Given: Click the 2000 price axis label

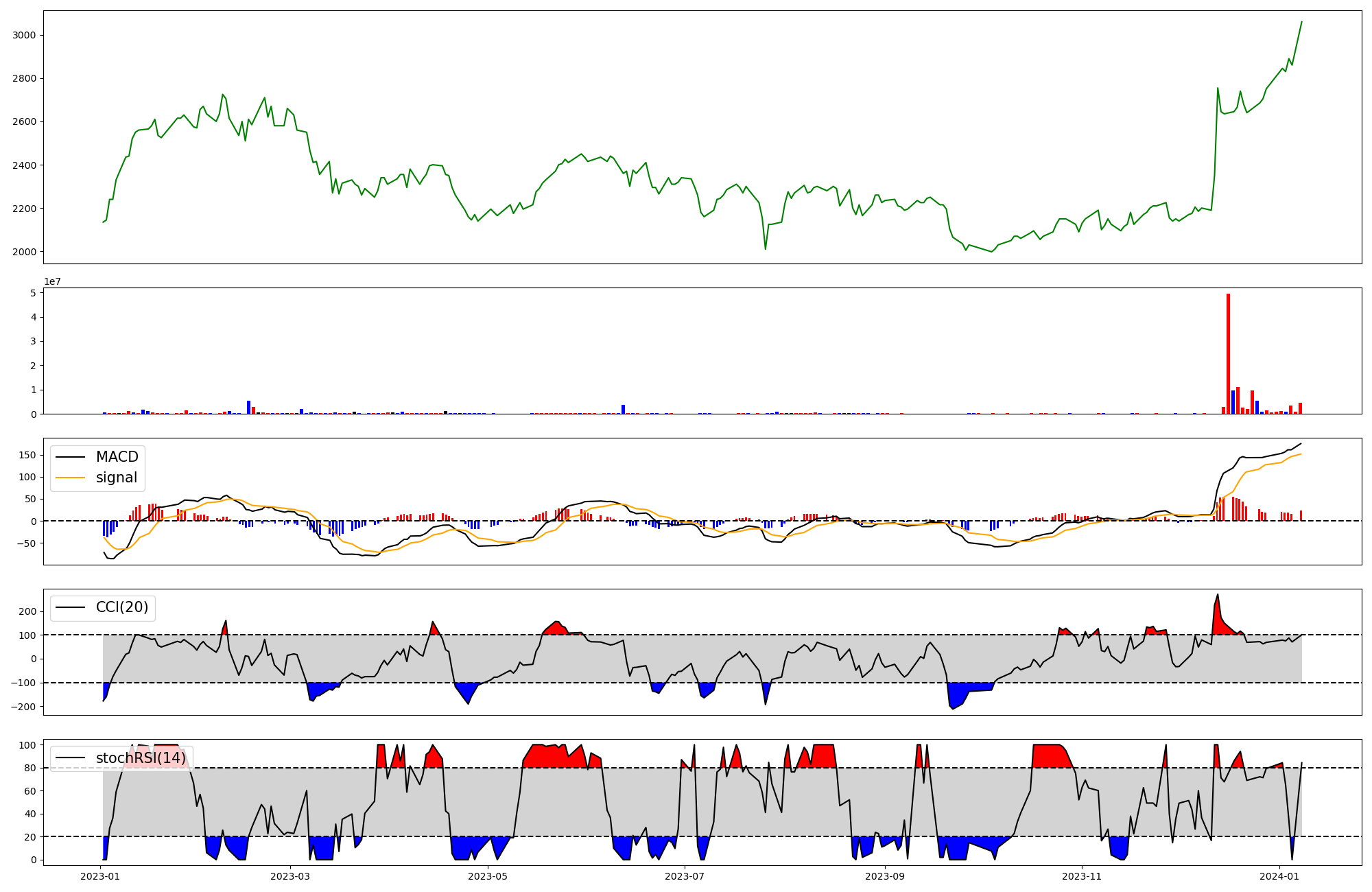Looking at the screenshot, I should point(25,252).
